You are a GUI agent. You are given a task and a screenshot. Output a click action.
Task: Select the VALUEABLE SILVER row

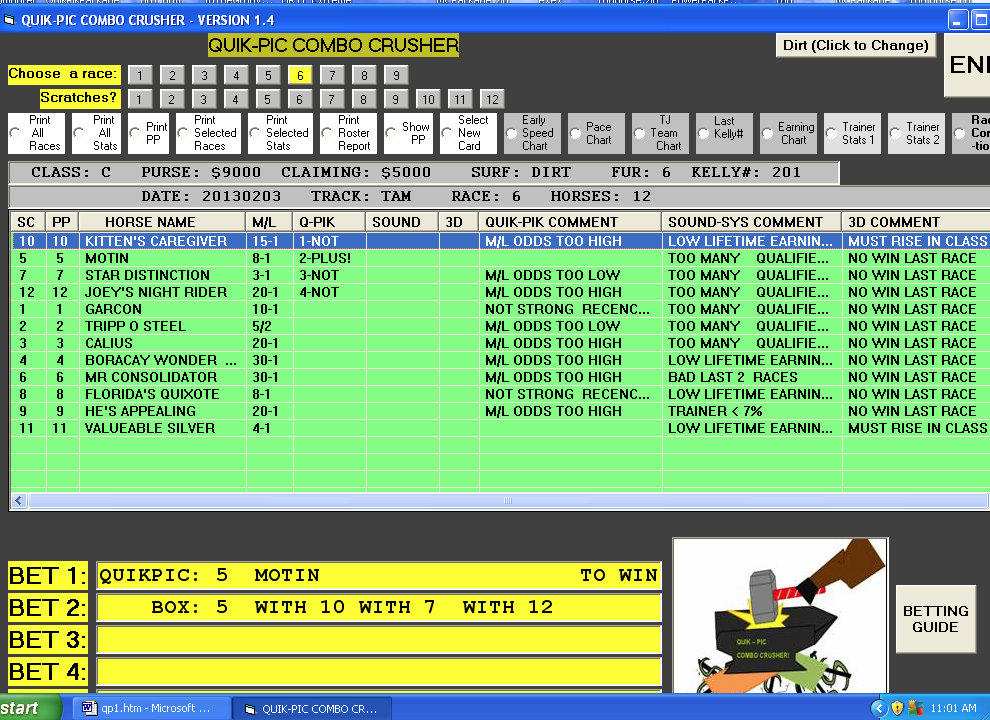click(x=162, y=428)
